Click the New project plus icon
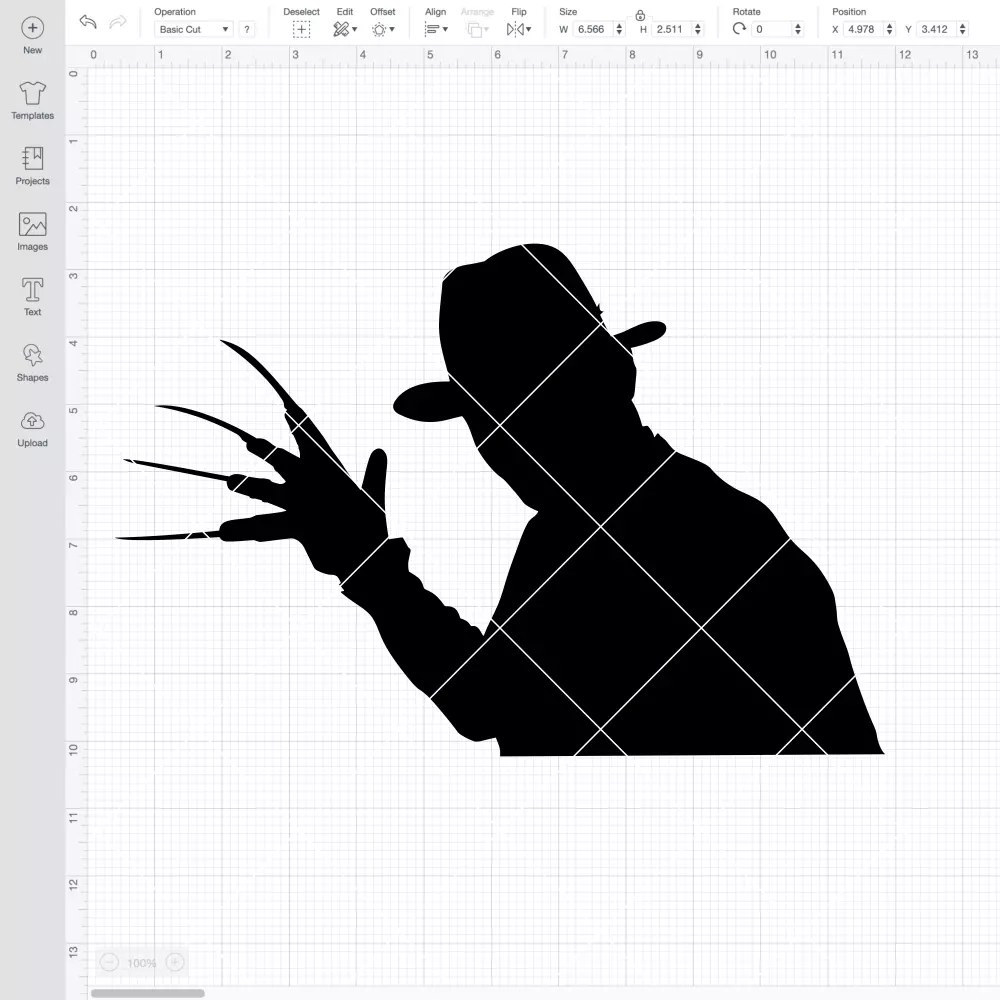The image size is (1000, 1000). coord(33,28)
